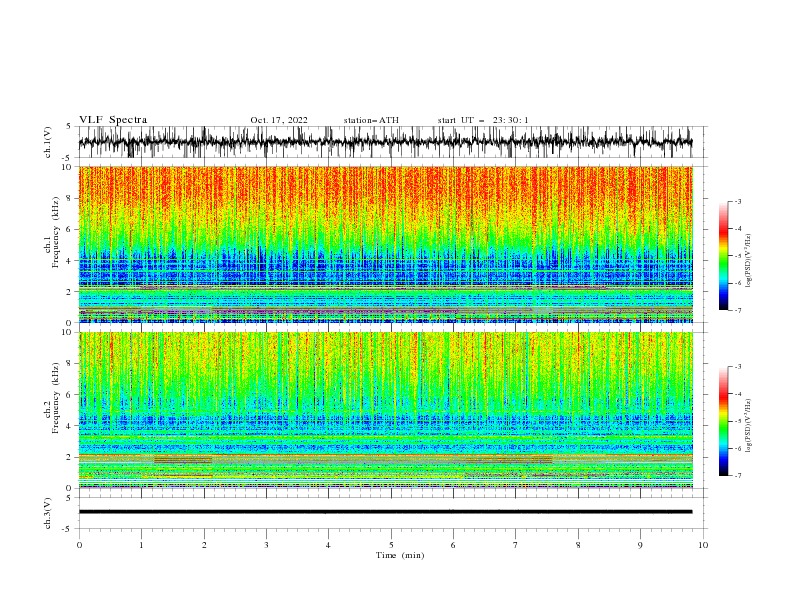The image size is (792, 612).
Task: Click the "-3" tick on ch.1 colorbar
Action: (x=737, y=201)
